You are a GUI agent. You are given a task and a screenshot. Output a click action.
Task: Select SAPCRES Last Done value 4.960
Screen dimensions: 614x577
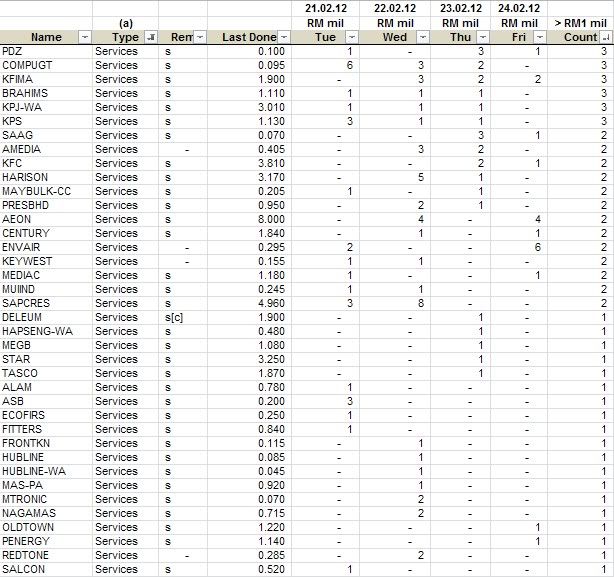(249, 303)
